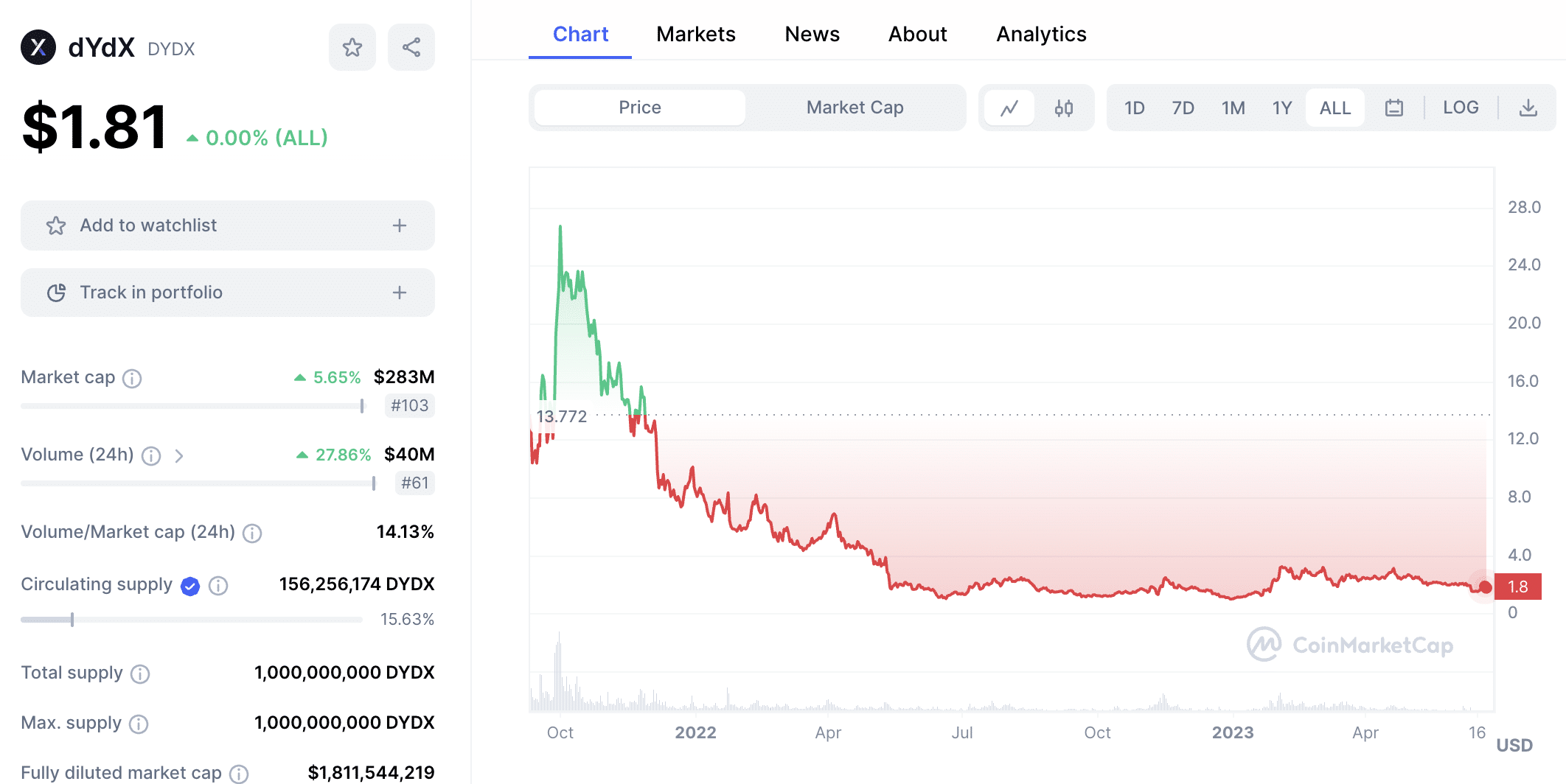Open the About tab
The width and height of the screenshot is (1566, 784).
[918, 34]
